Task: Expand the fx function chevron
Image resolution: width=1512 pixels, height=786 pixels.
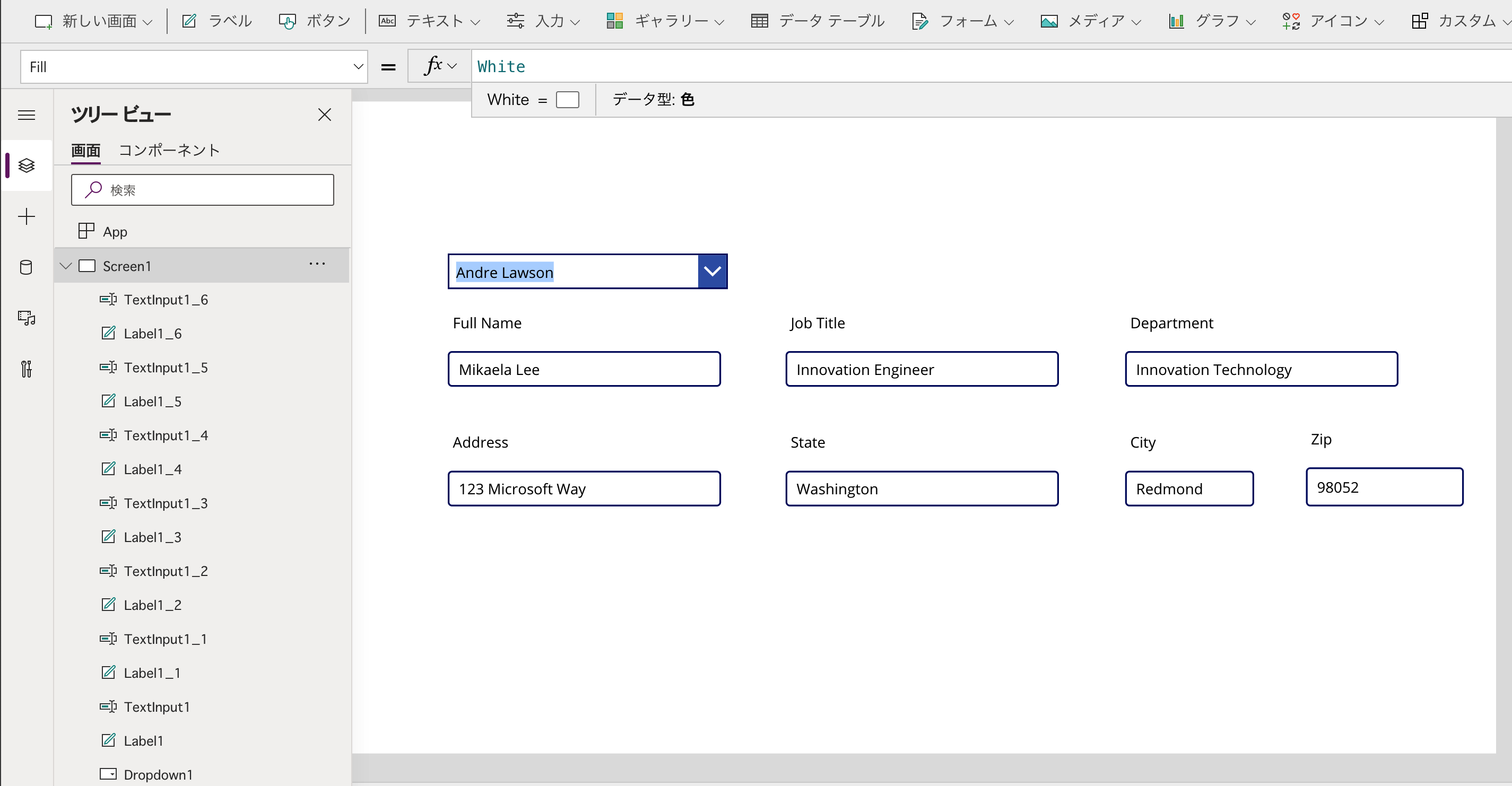Action: 451,66
